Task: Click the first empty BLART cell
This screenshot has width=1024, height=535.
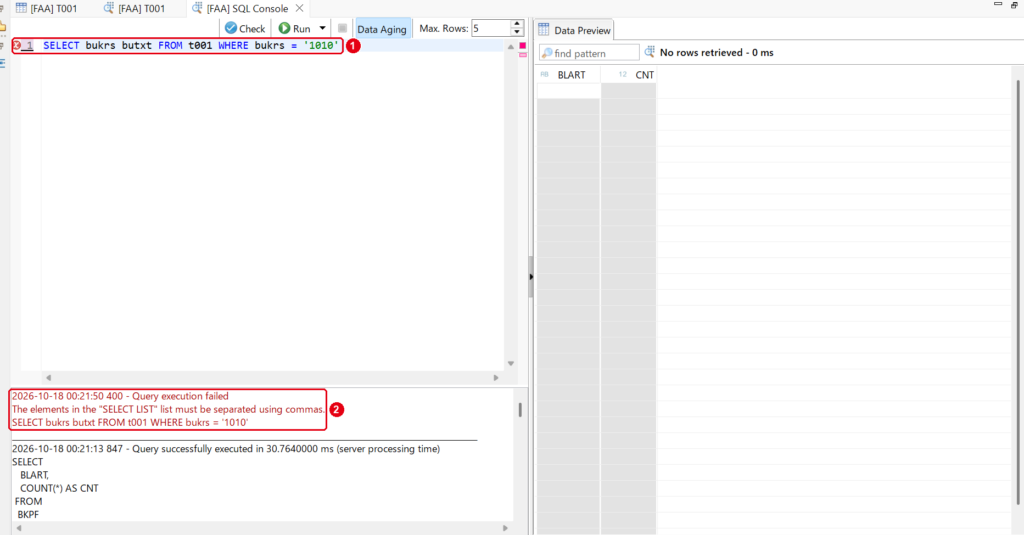Action: pos(568,91)
